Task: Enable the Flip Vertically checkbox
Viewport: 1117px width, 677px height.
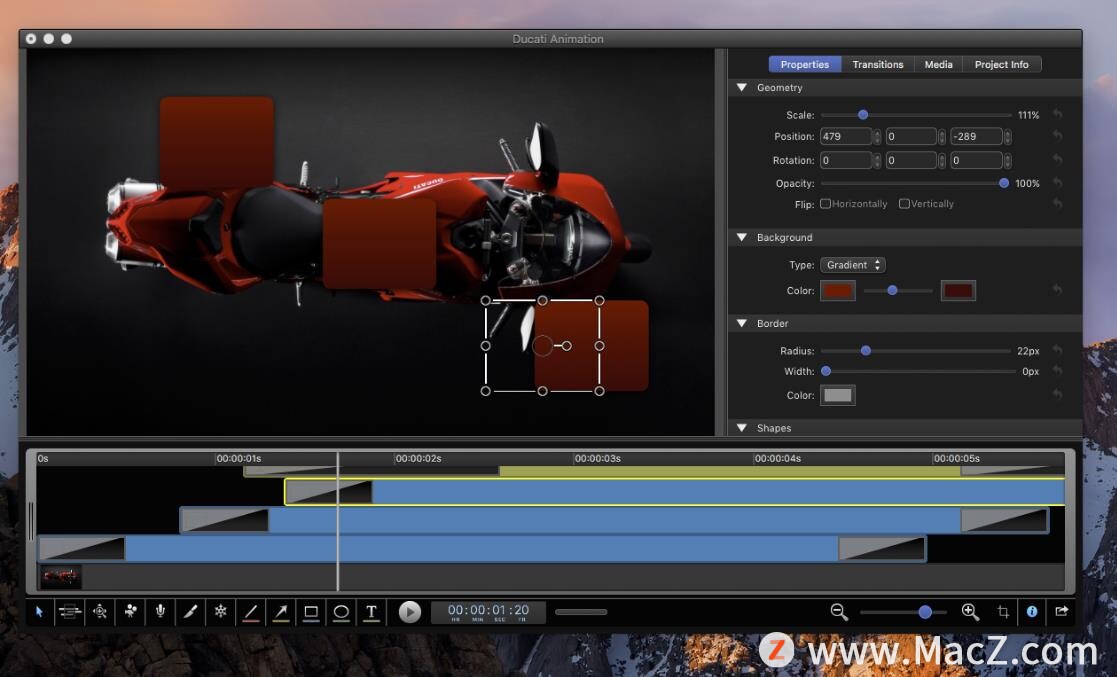Action: pyautogui.click(x=904, y=204)
